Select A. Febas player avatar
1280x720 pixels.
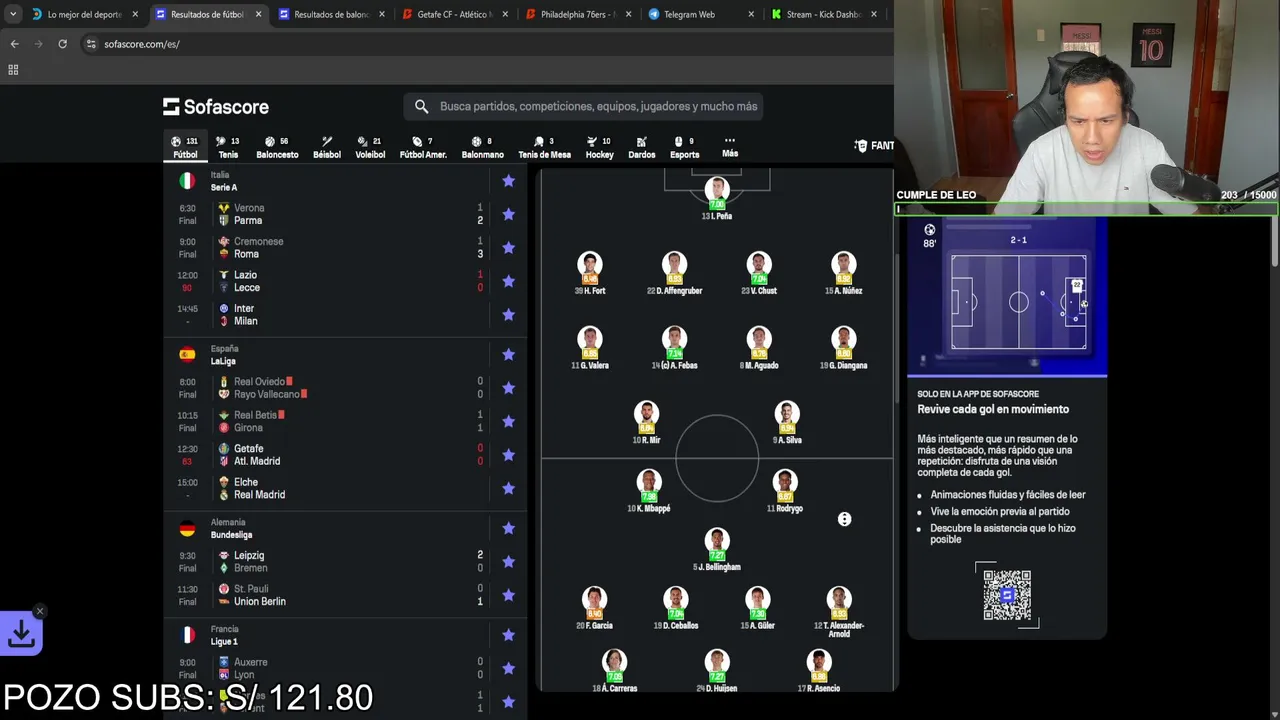tap(675, 339)
